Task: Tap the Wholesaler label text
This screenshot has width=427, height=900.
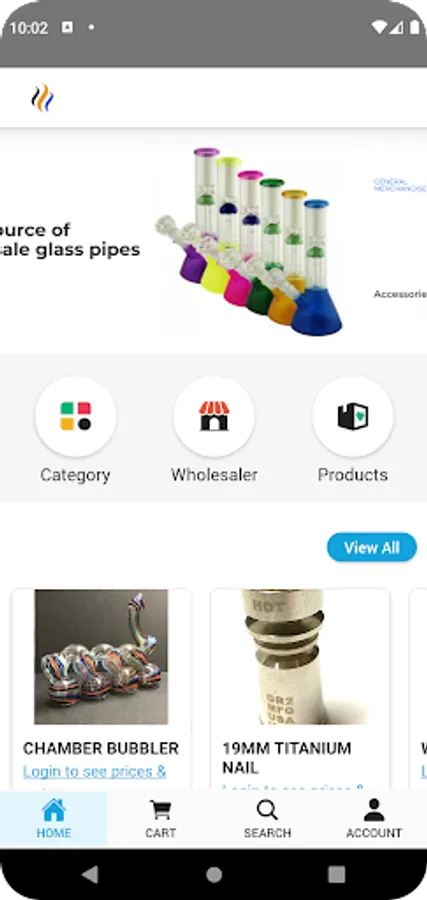Action: tap(214, 475)
